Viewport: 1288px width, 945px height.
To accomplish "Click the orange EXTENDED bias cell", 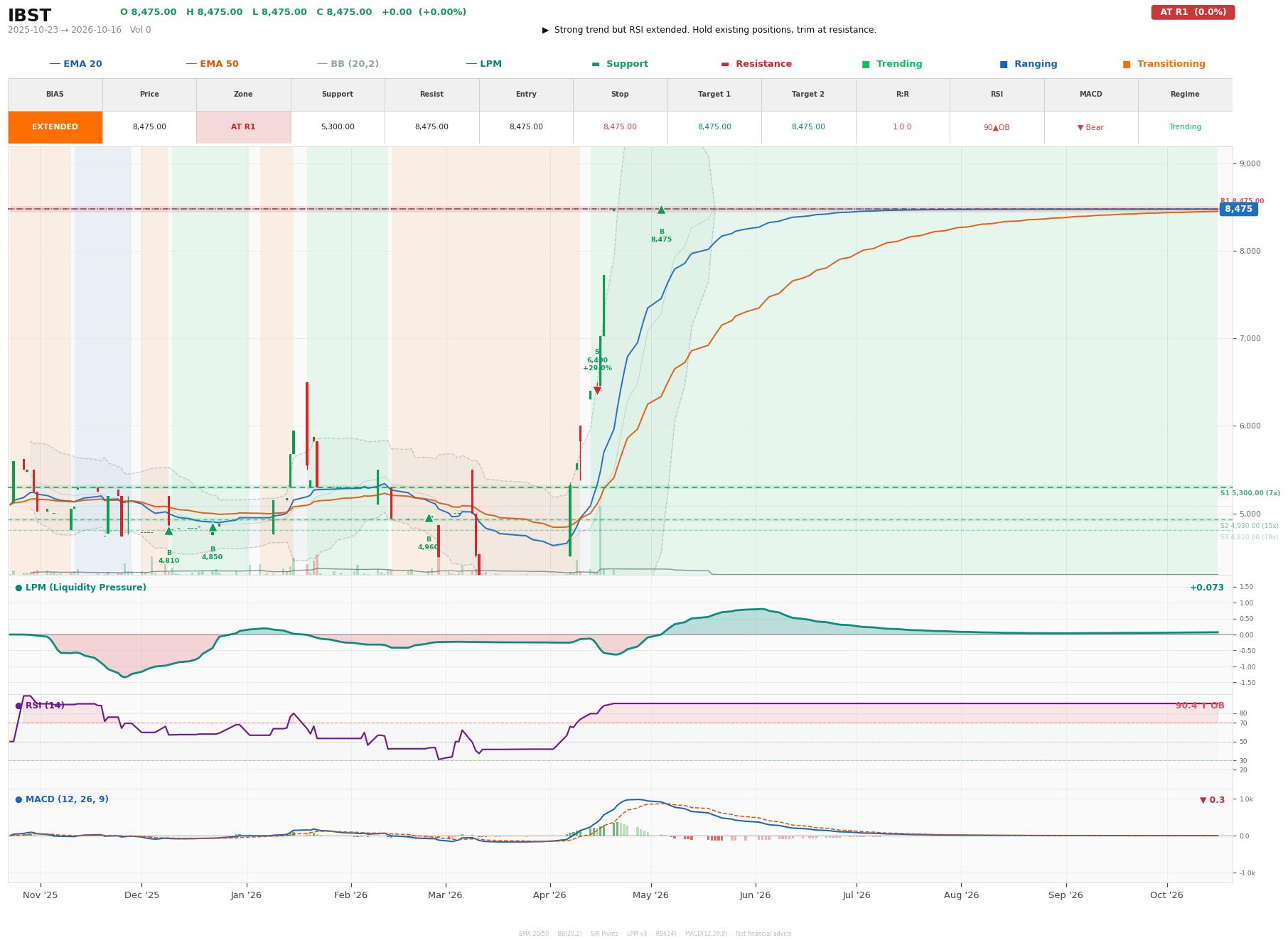I will [55, 127].
